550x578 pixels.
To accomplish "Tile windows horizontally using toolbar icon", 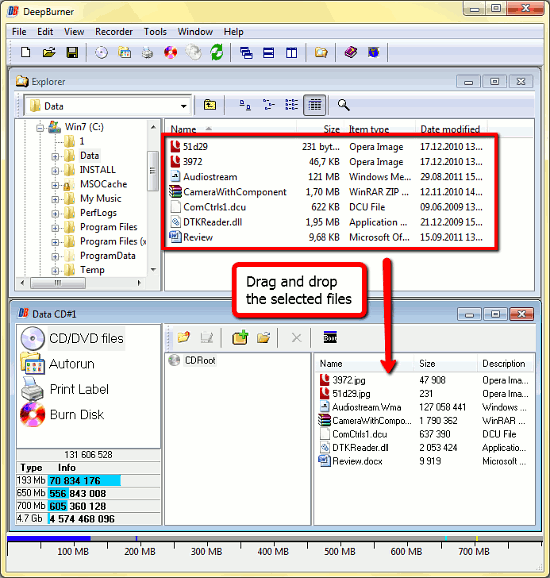I will [x=268, y=53].
